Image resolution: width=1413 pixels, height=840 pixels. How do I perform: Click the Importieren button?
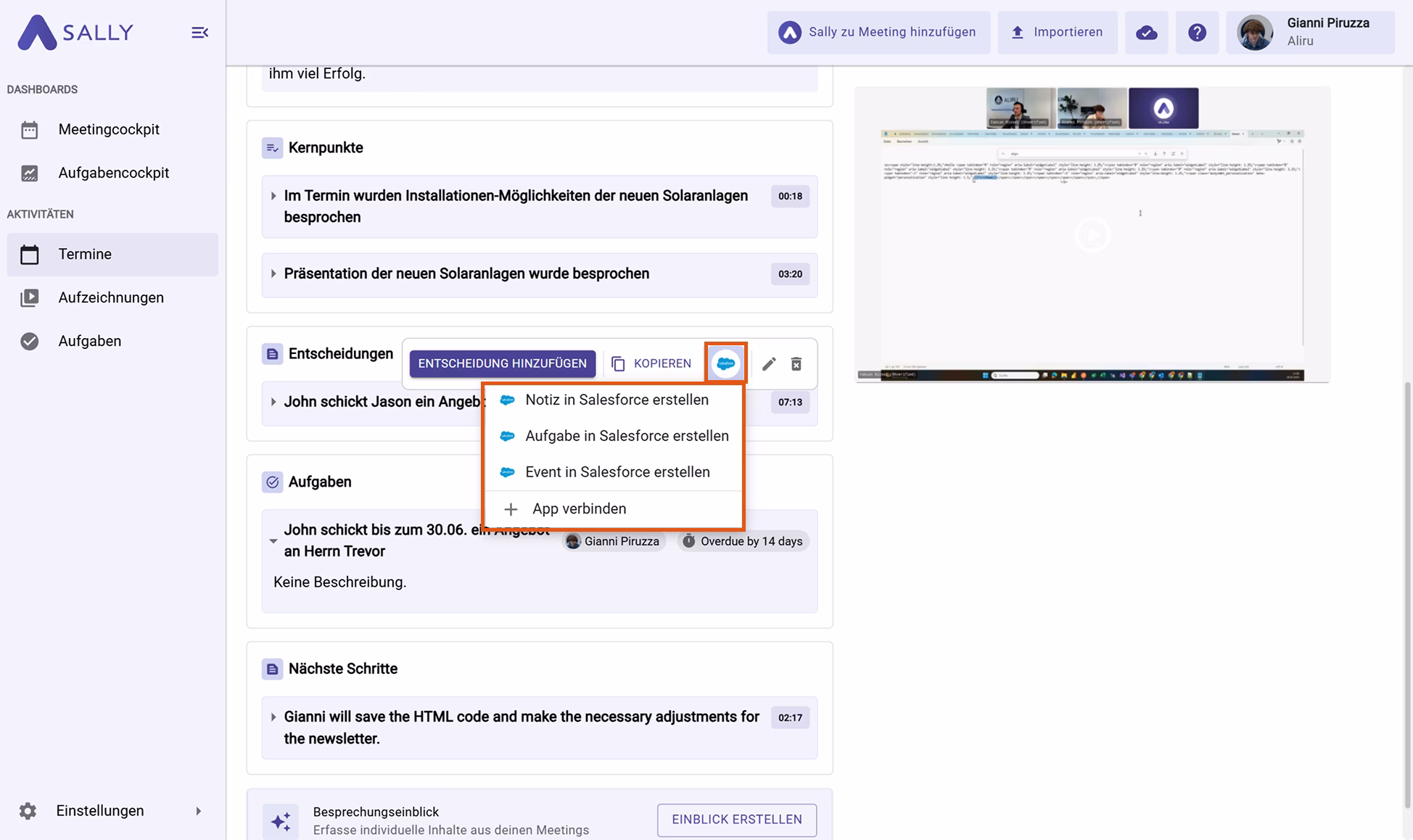[x=1057, y=32]
